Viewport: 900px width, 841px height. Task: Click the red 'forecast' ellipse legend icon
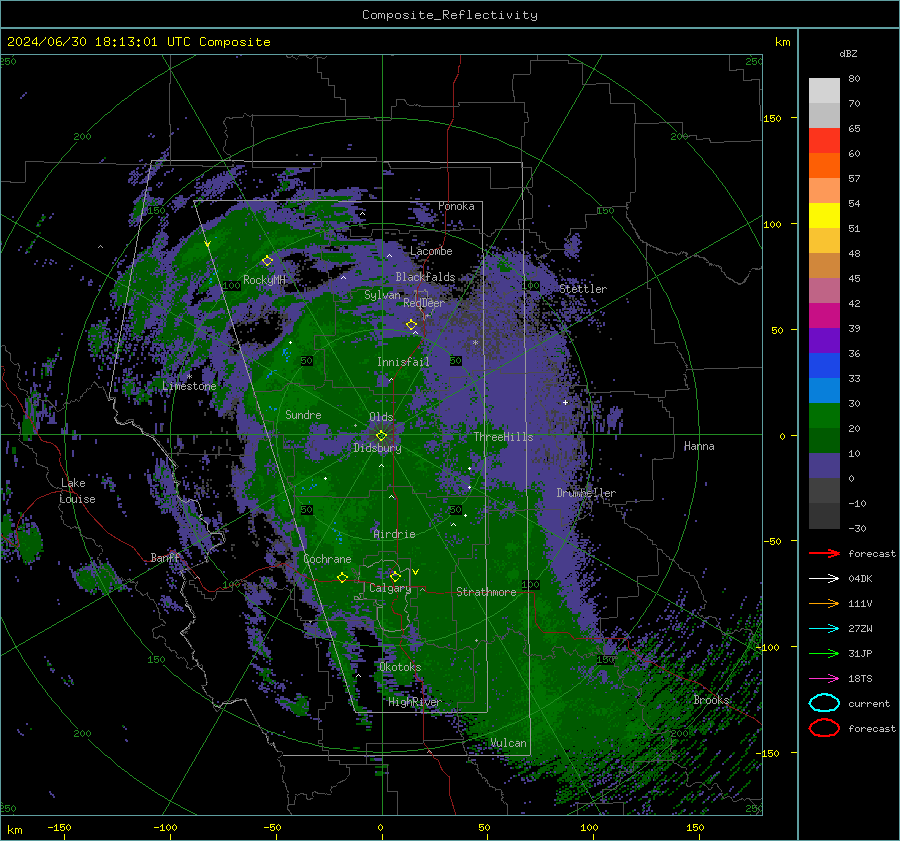824,728
